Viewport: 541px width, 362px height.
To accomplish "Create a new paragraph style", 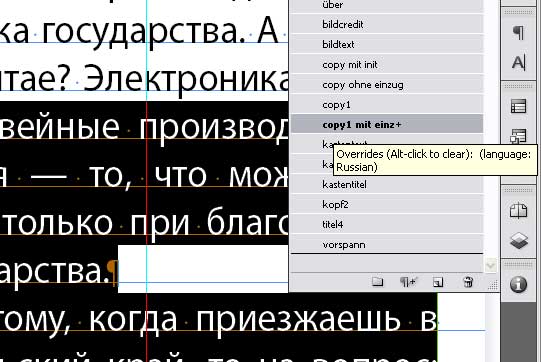I will point(438,282).
